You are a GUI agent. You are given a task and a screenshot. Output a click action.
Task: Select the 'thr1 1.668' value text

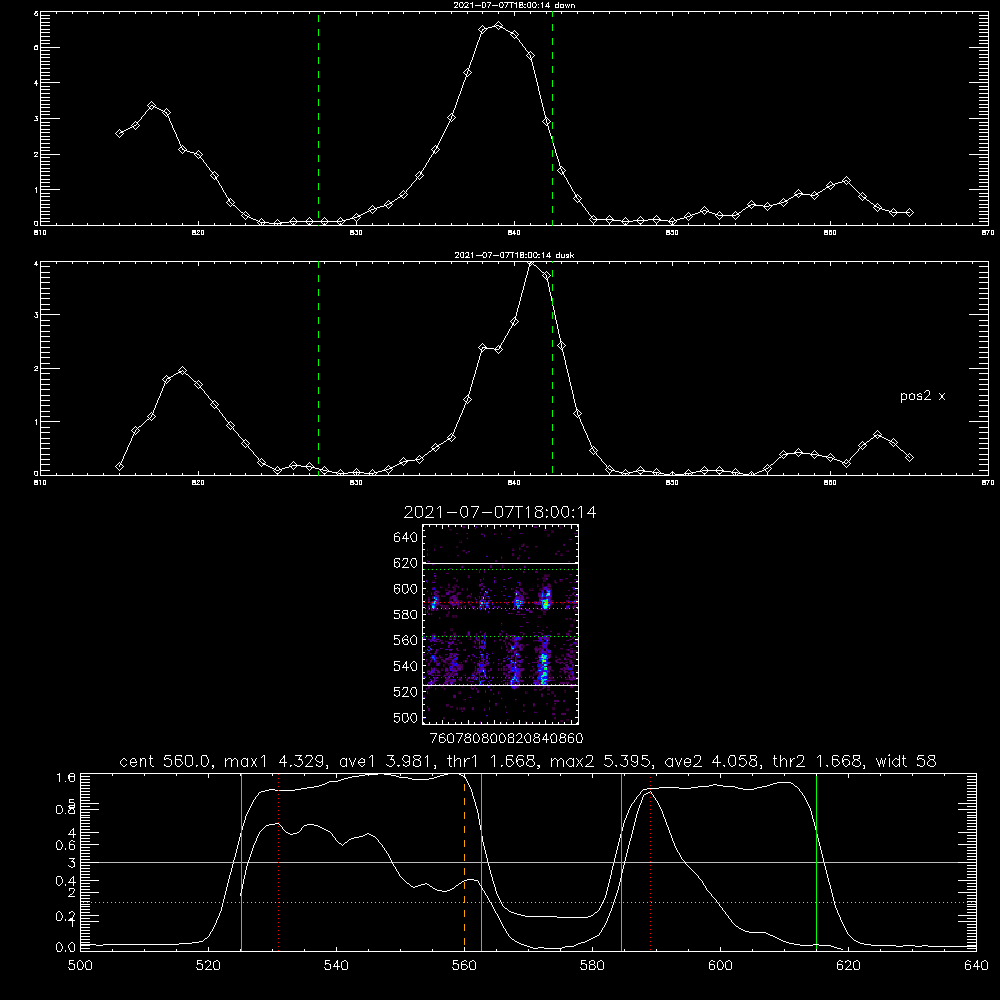point(494,761)
